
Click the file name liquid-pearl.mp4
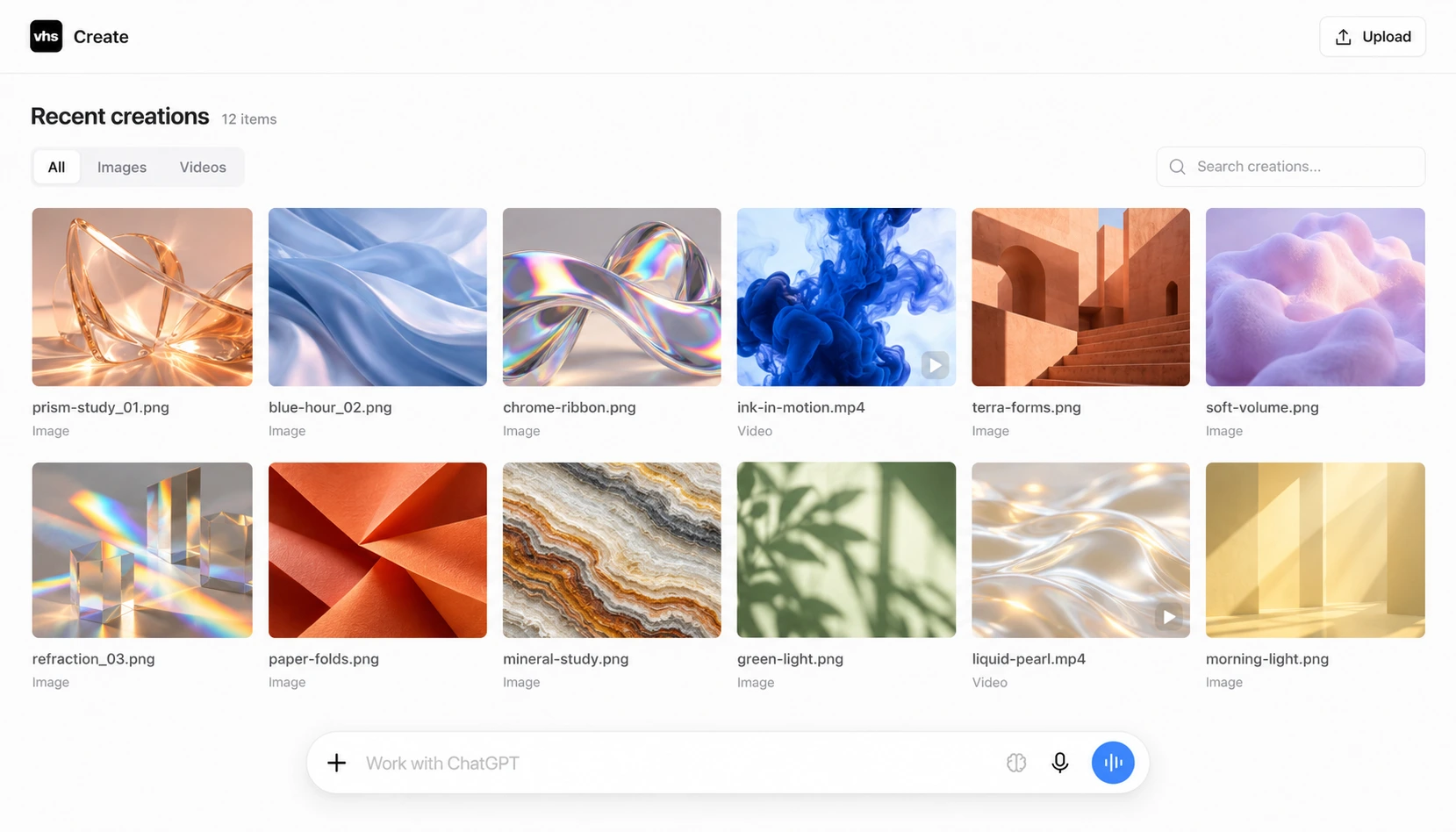point(1029,659)
